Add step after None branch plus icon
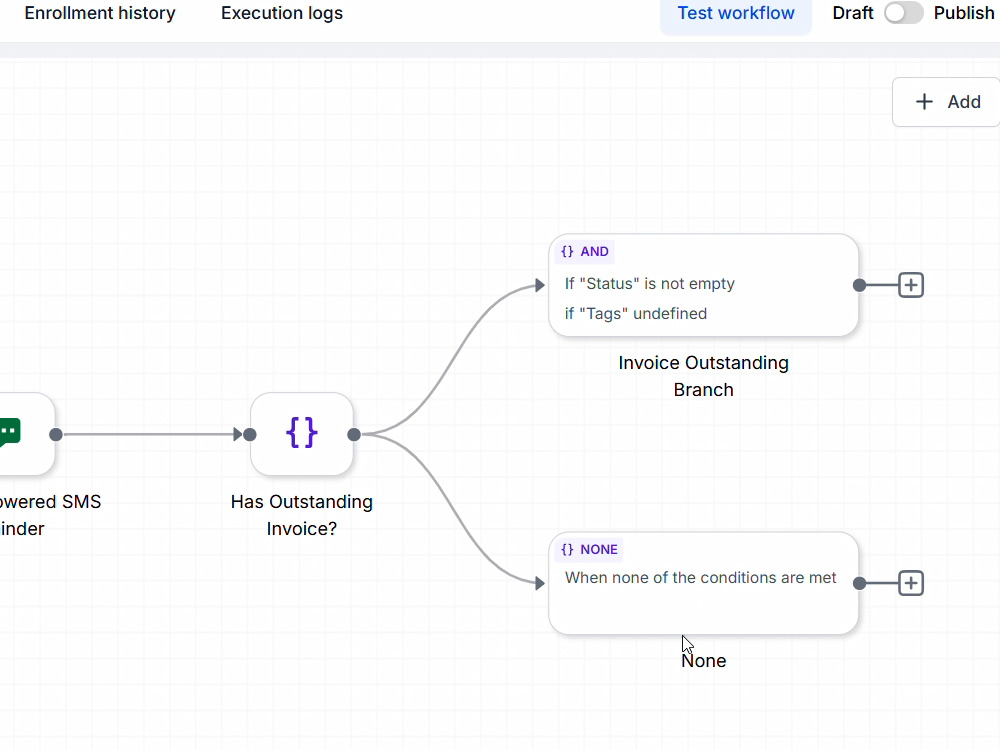 click(911, 583)
